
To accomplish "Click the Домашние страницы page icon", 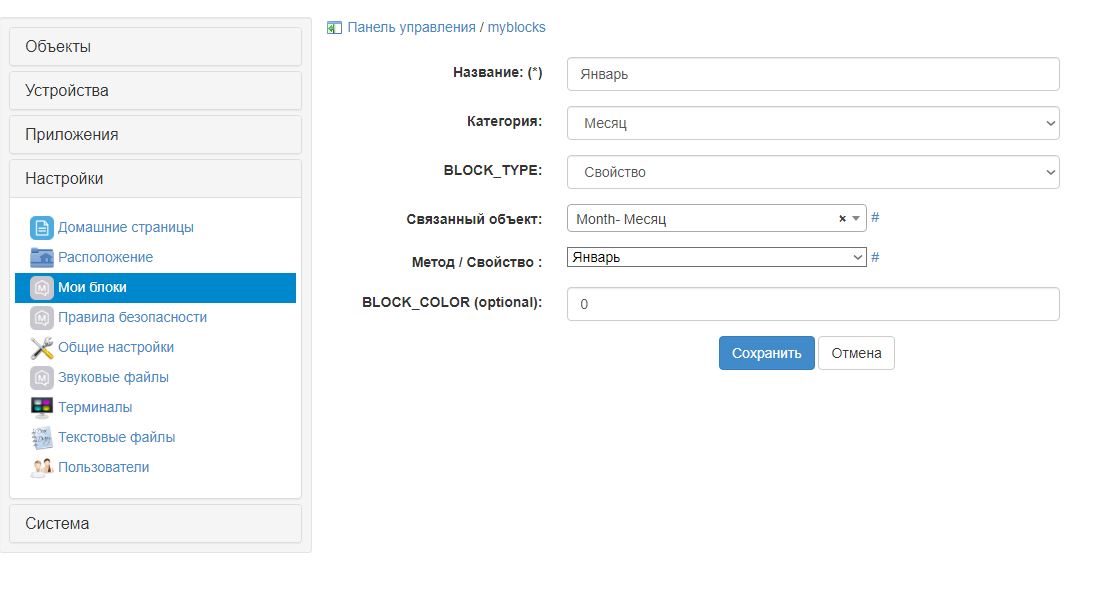I will click(x=42, y=228).
